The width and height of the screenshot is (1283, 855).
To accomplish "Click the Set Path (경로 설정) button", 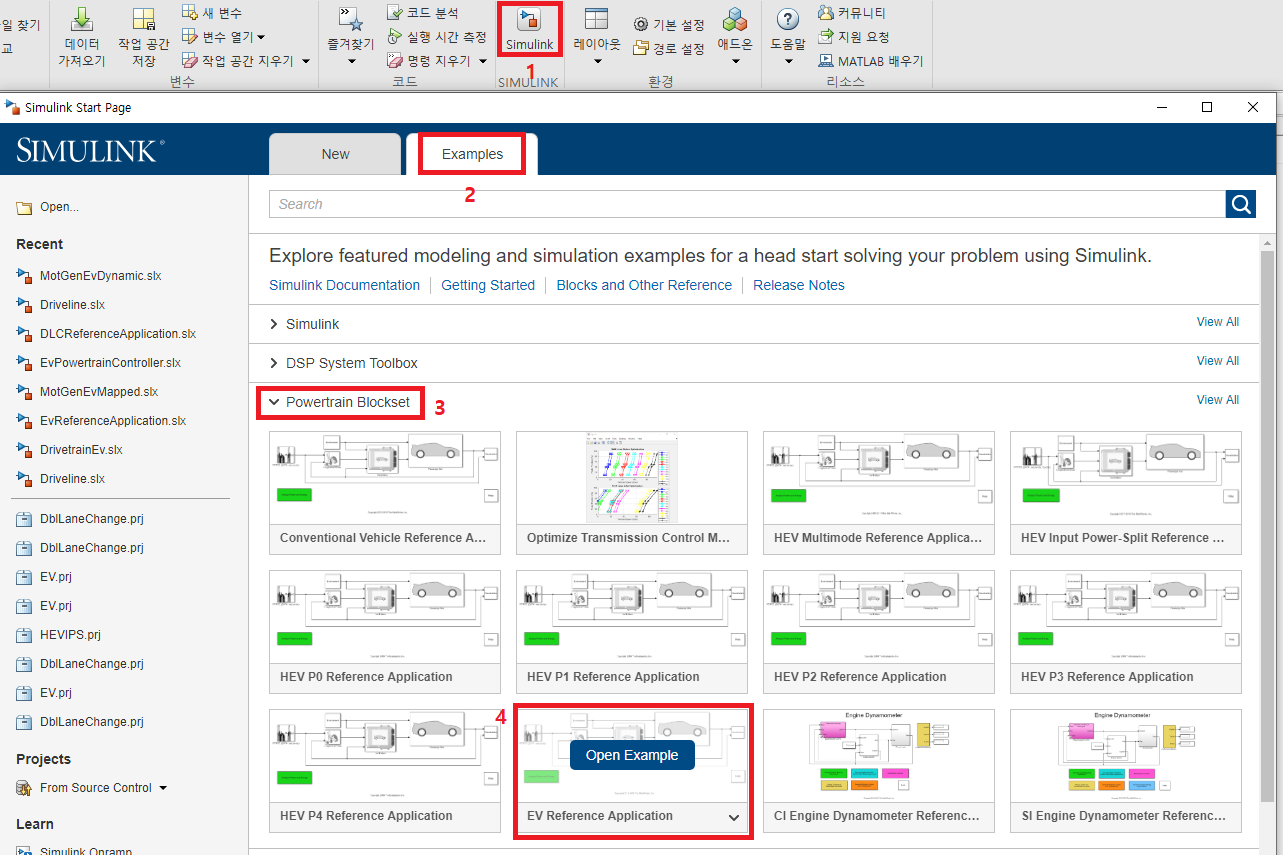I will point(670,48).
